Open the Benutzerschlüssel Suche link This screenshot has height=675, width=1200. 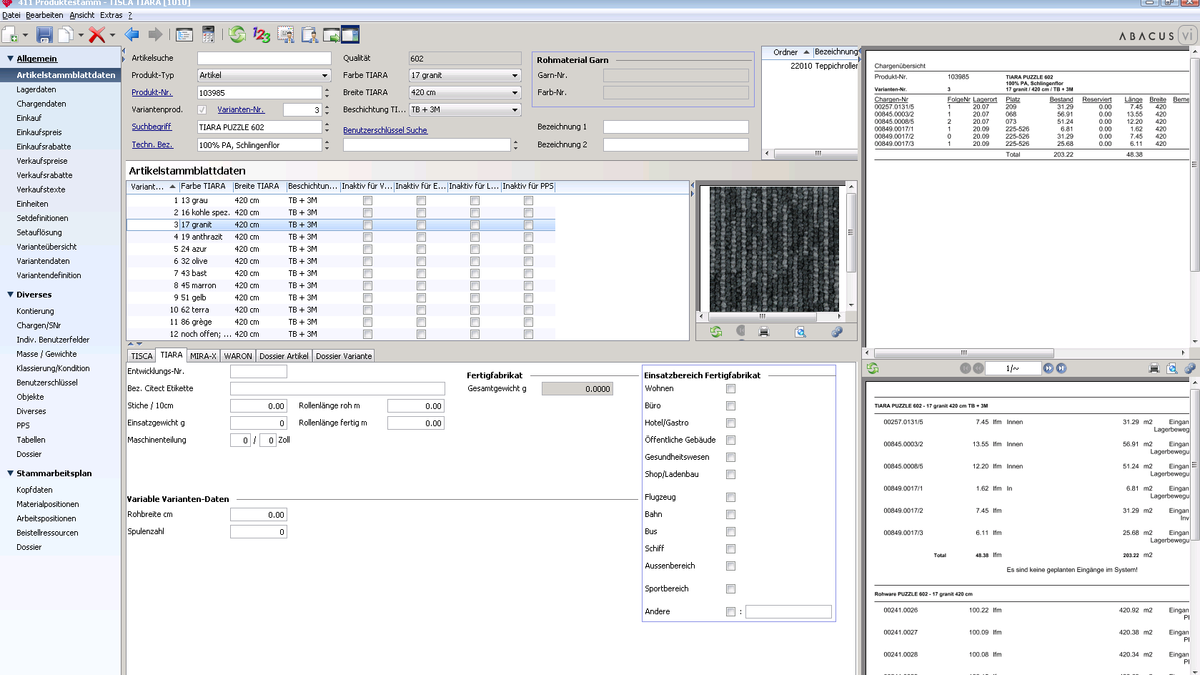point(385,130)
